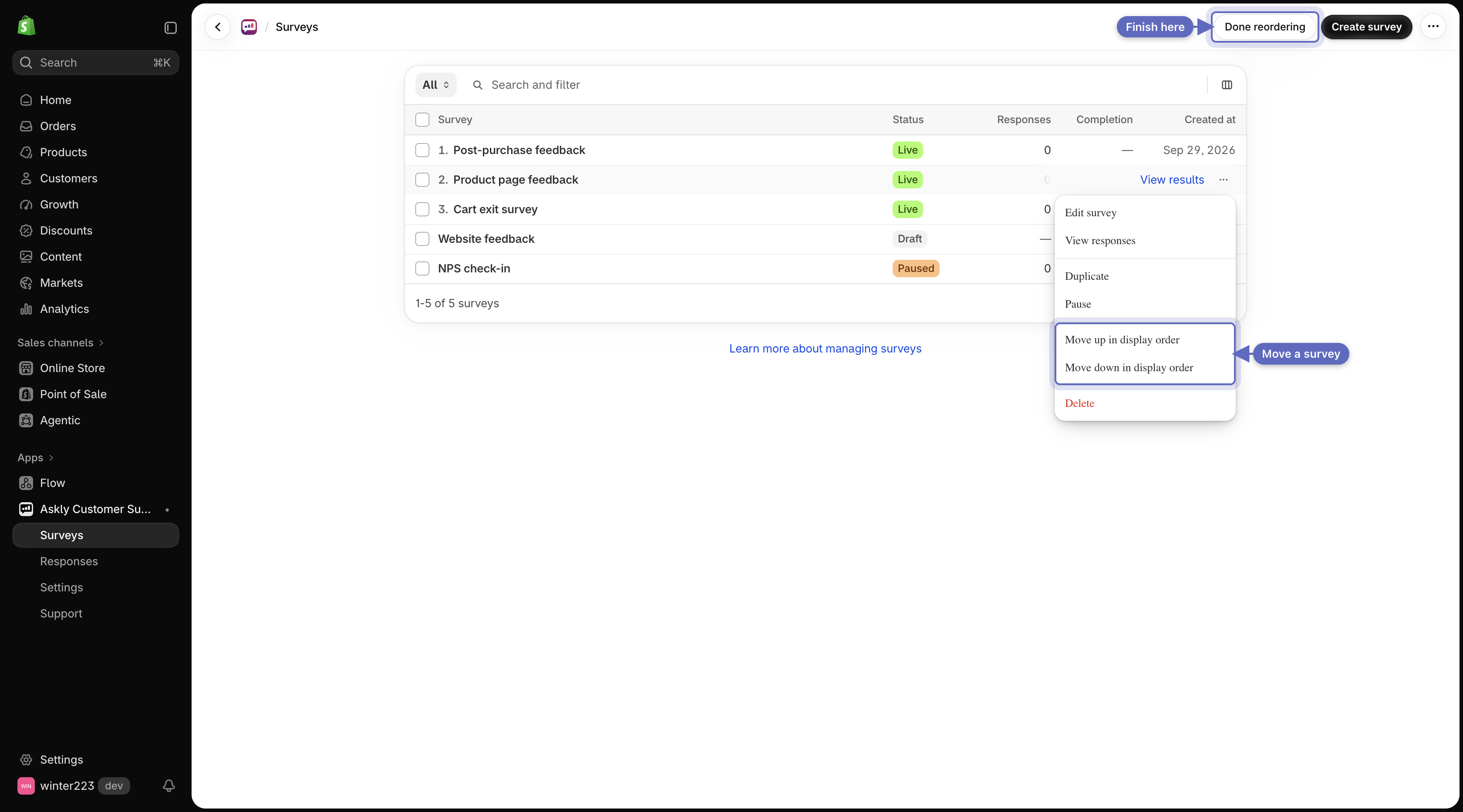Choose Pause in the menu
The width and height of the screenshot is (1463, 812).
click(1144, 304)
